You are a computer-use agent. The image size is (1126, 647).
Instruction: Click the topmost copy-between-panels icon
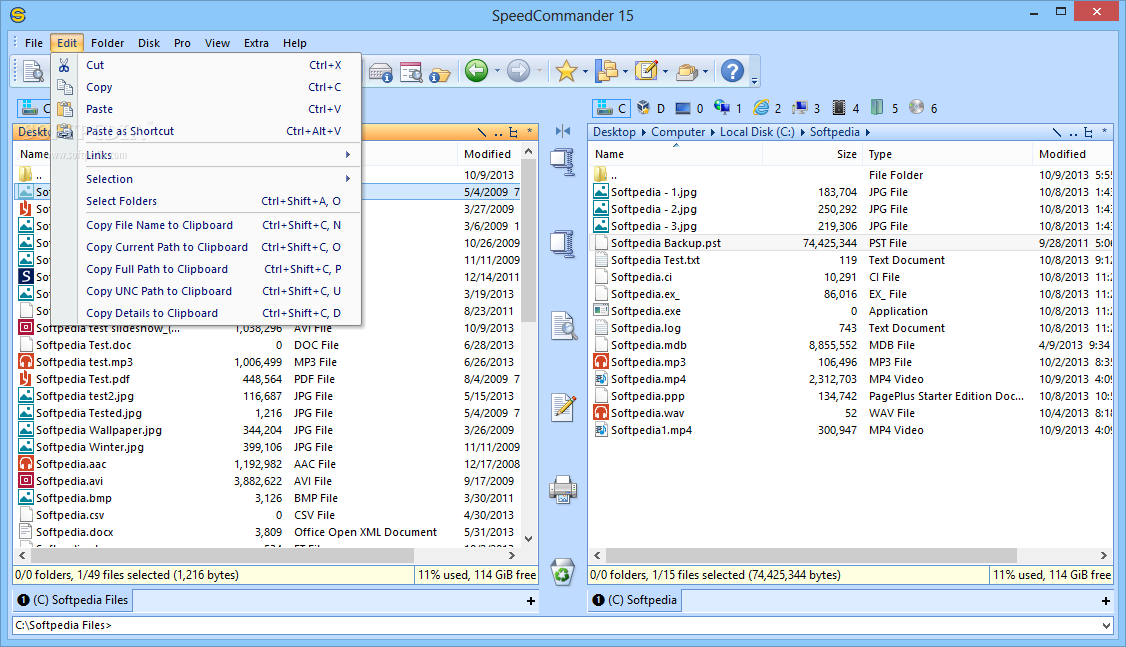562,162
